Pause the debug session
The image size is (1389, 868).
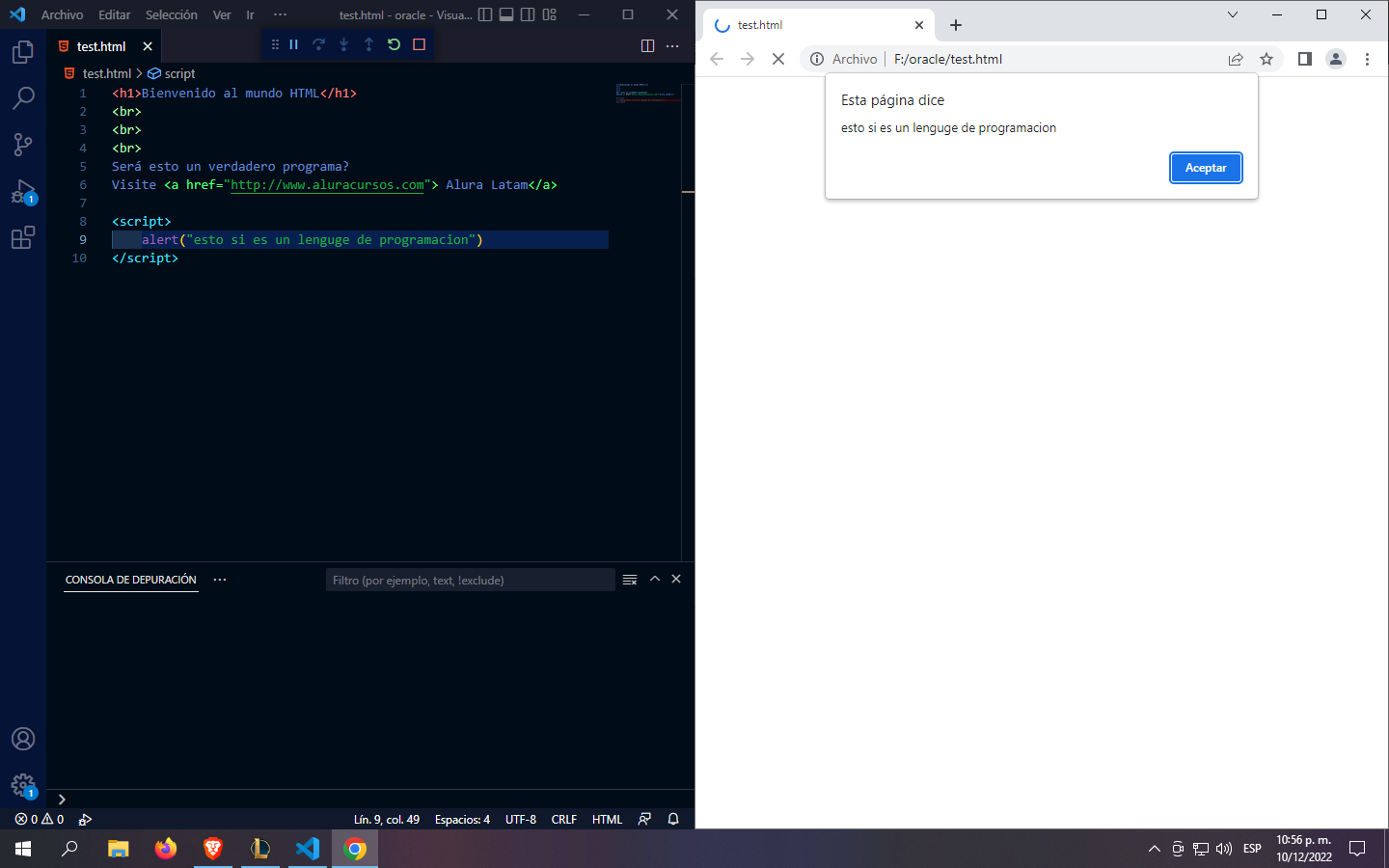pos(294,44)
